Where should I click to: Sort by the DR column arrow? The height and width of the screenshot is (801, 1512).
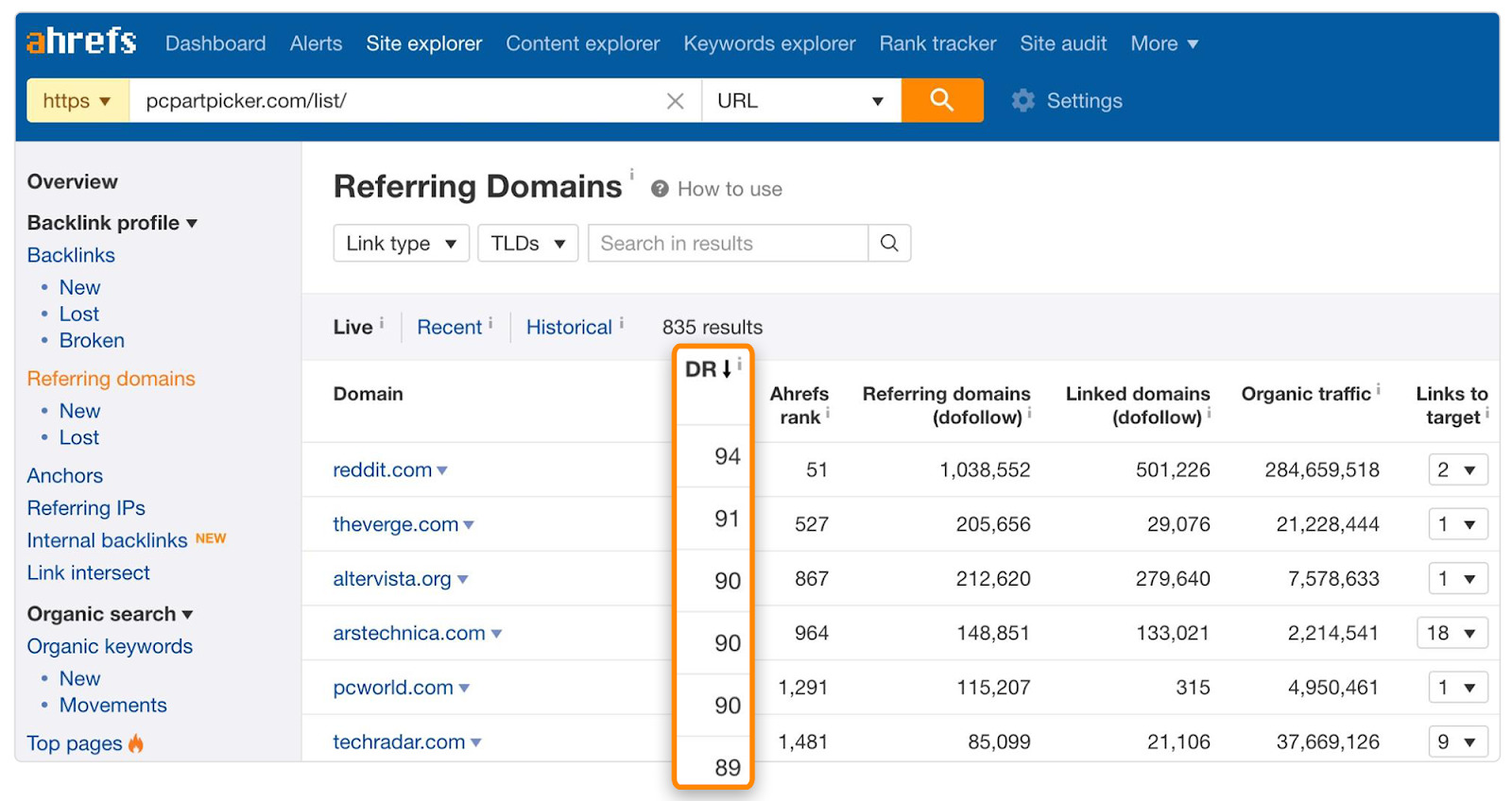(727, 369)
